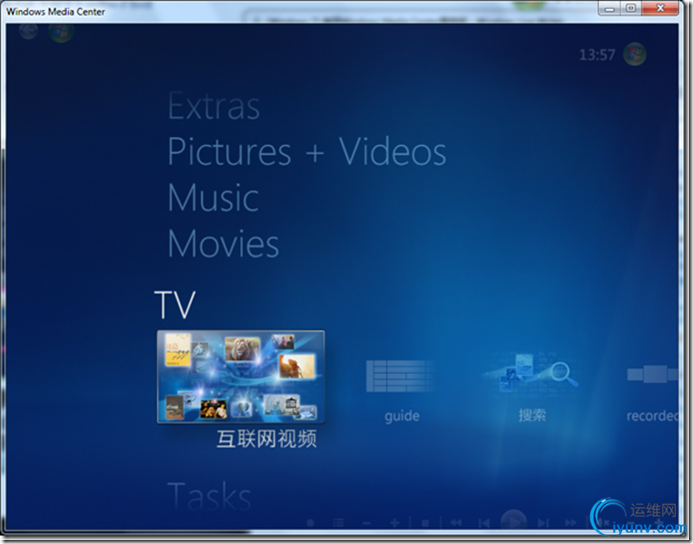693x544 pixels.
Task: Select the Pictures + Videos menu strip
Action: pyautogui.click(x=307, y=152)
